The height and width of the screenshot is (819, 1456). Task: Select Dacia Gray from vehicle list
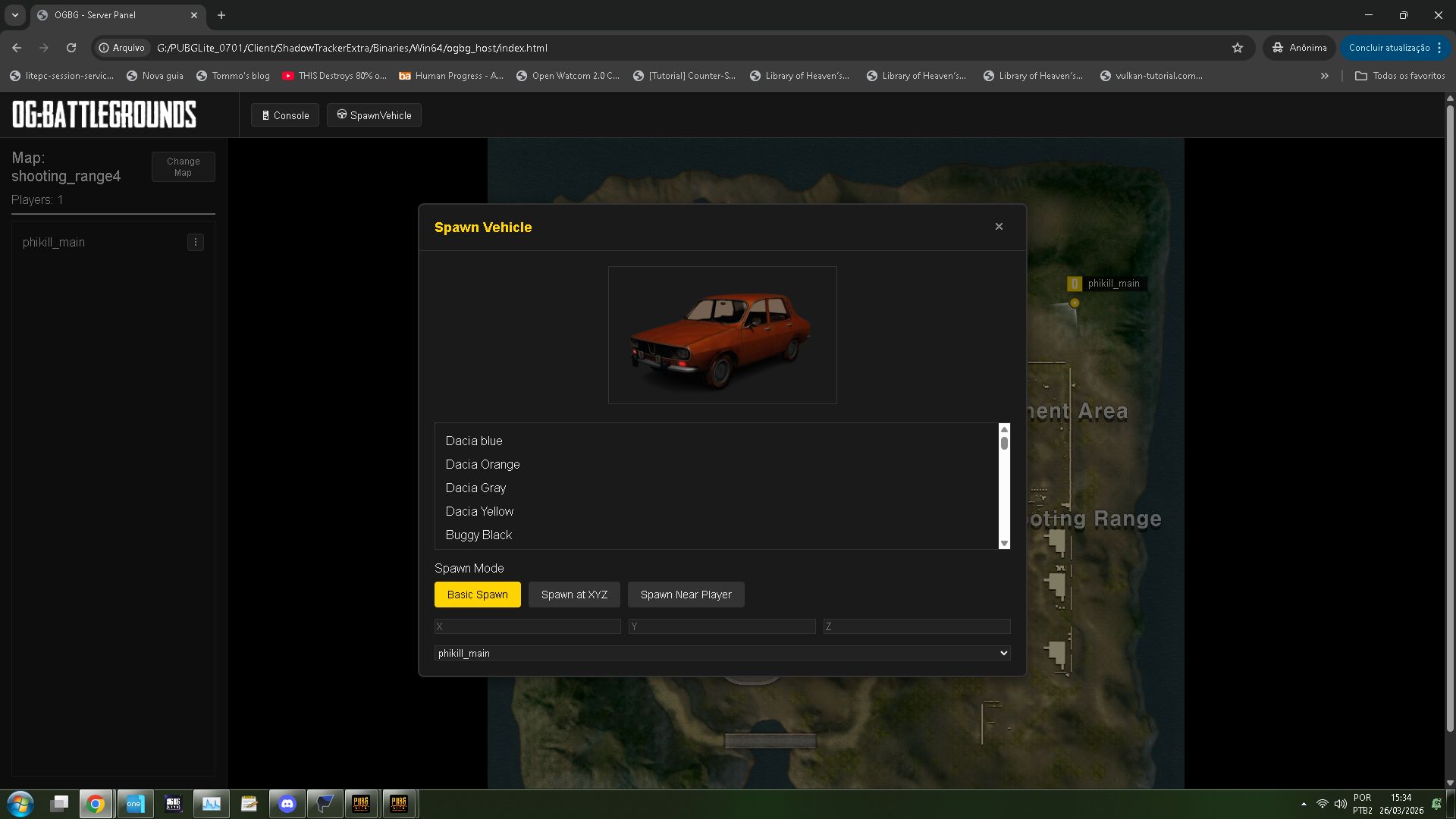click(x=717, y=488)
